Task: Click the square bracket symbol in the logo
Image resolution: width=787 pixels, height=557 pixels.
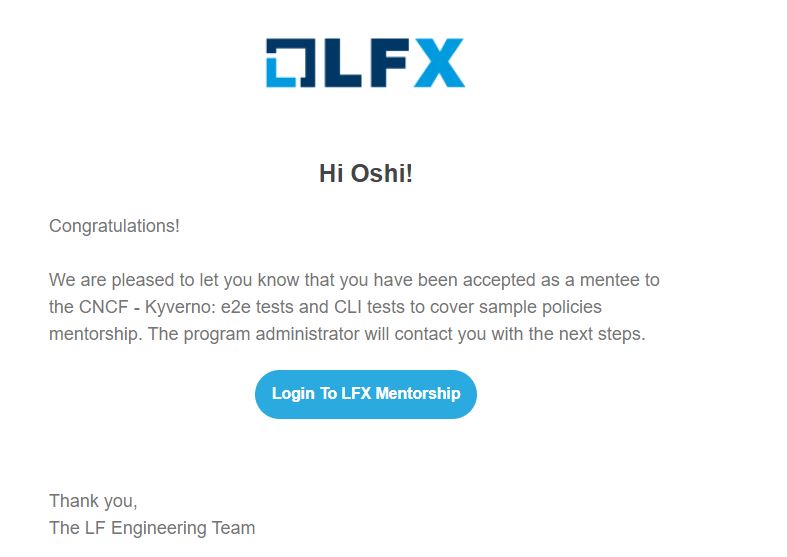Action: (288, 63)
